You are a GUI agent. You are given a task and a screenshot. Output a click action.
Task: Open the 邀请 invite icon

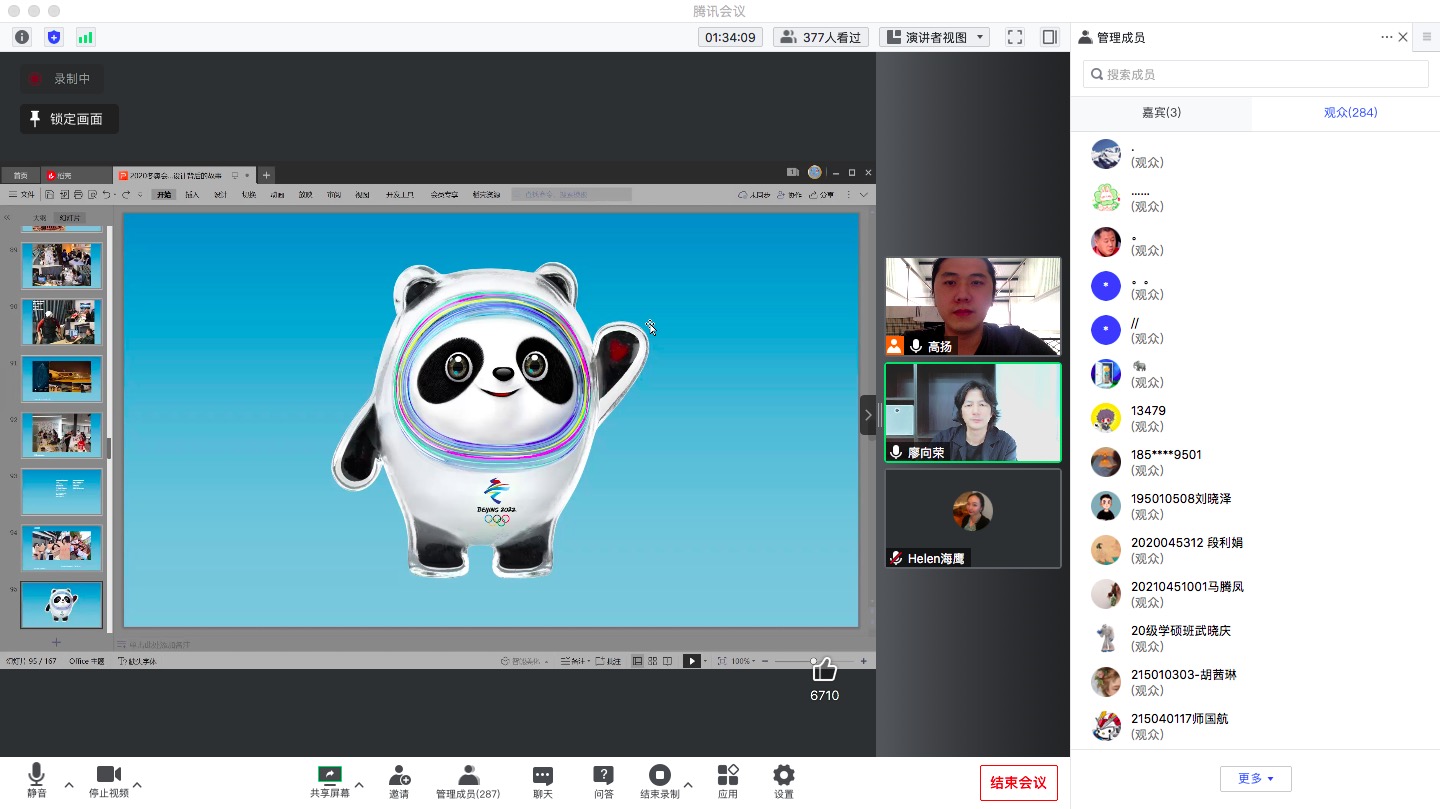click(x=399, y=781)
